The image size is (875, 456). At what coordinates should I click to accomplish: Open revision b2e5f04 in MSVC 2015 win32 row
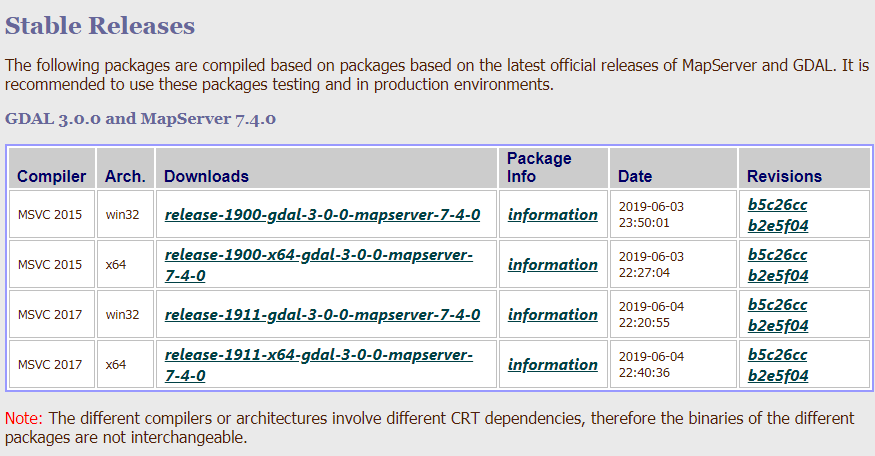point(777,226)
